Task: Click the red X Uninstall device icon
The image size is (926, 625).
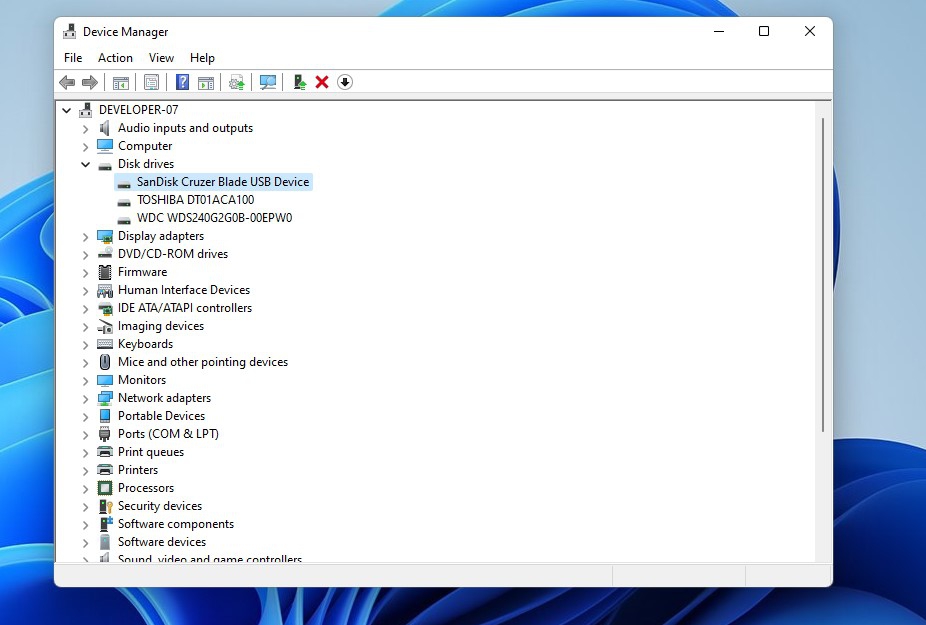Action: (x=322, y=82)
